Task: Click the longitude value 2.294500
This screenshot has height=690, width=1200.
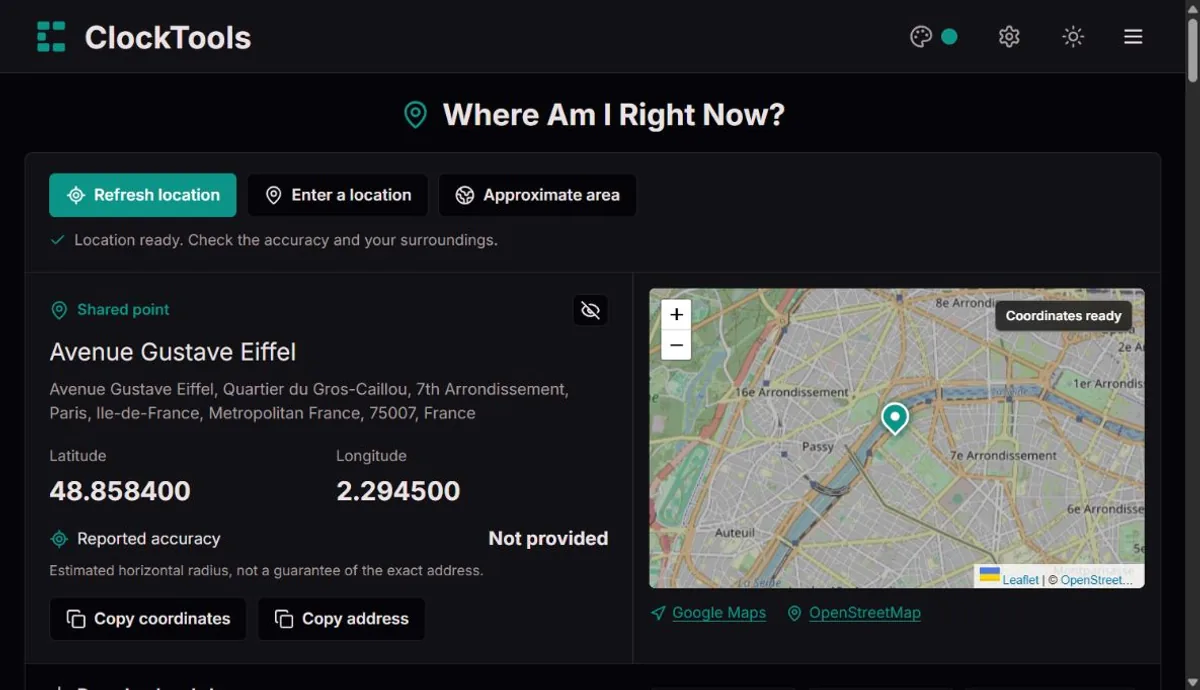Action: pyautogui.click(x=398, y=491)
